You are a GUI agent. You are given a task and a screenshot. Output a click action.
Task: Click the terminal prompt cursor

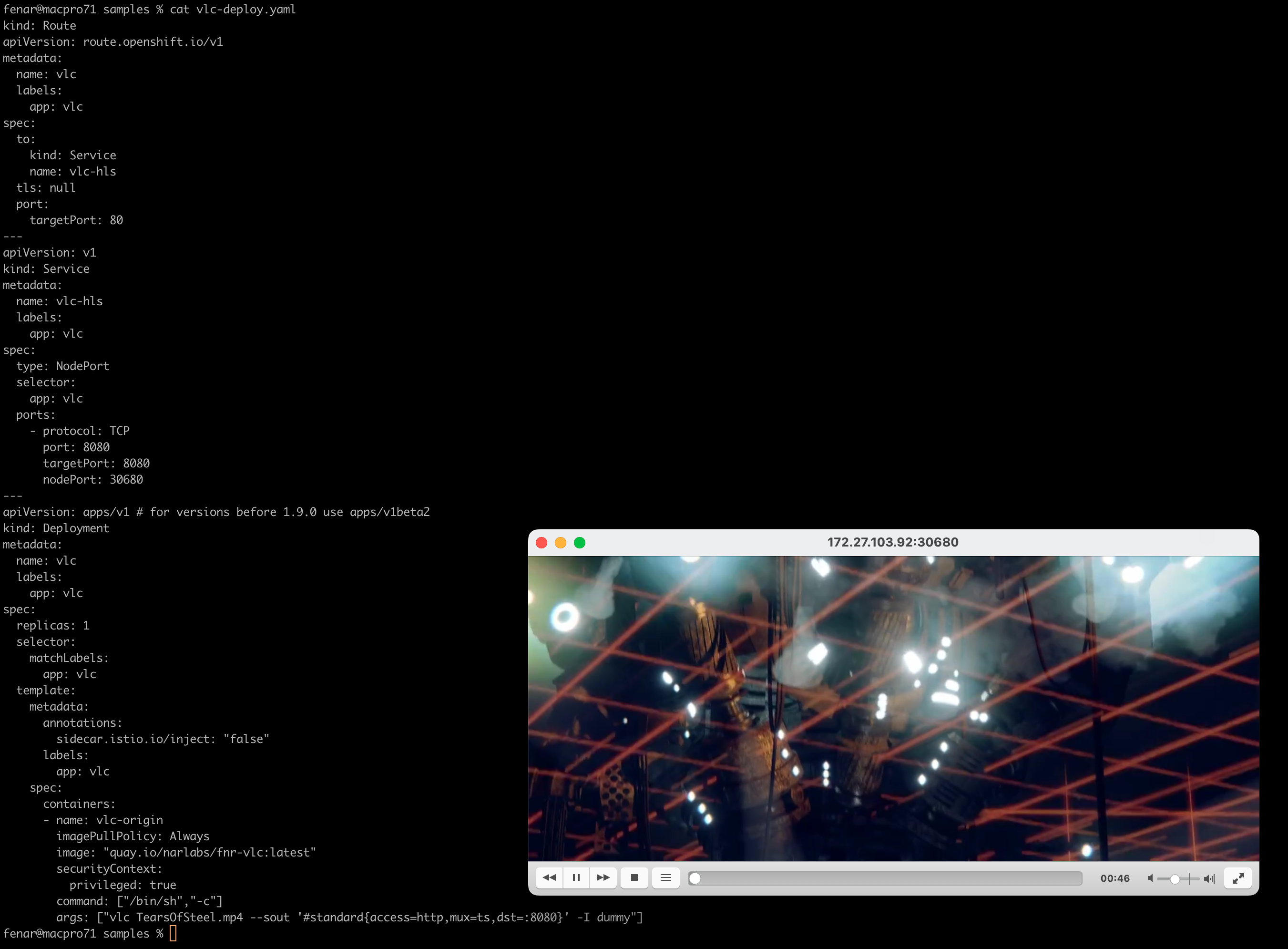pyautogui.click(x=173, y=933)
